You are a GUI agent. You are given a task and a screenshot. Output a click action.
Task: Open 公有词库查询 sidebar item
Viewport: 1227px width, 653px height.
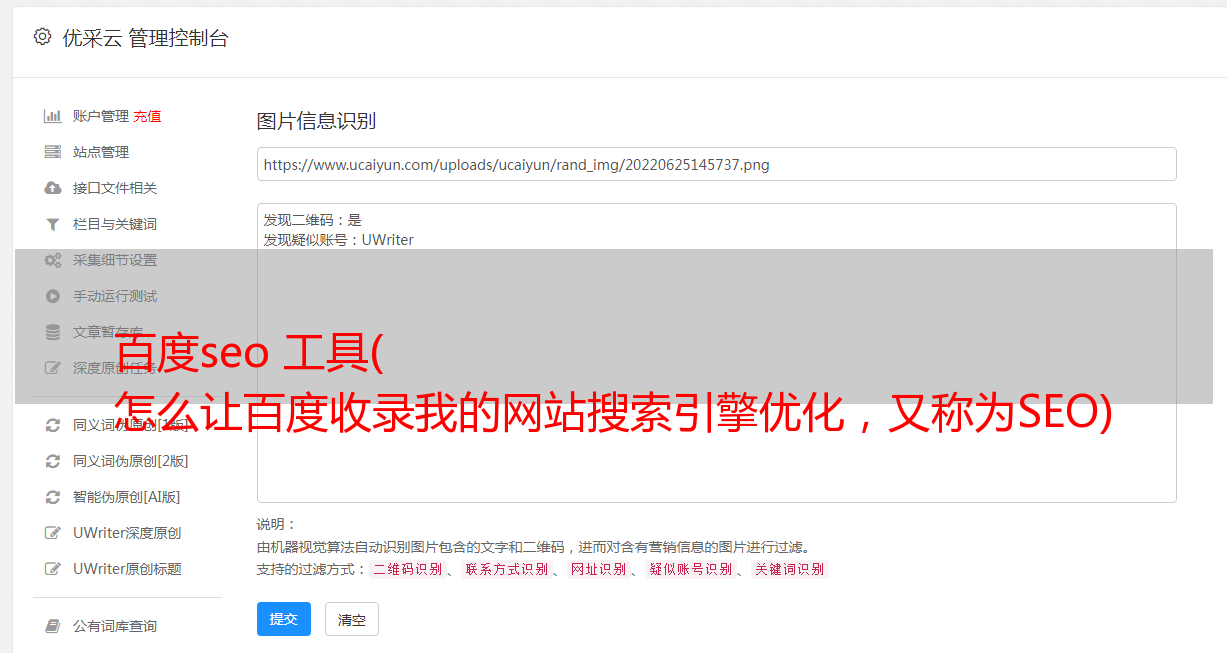115,626
